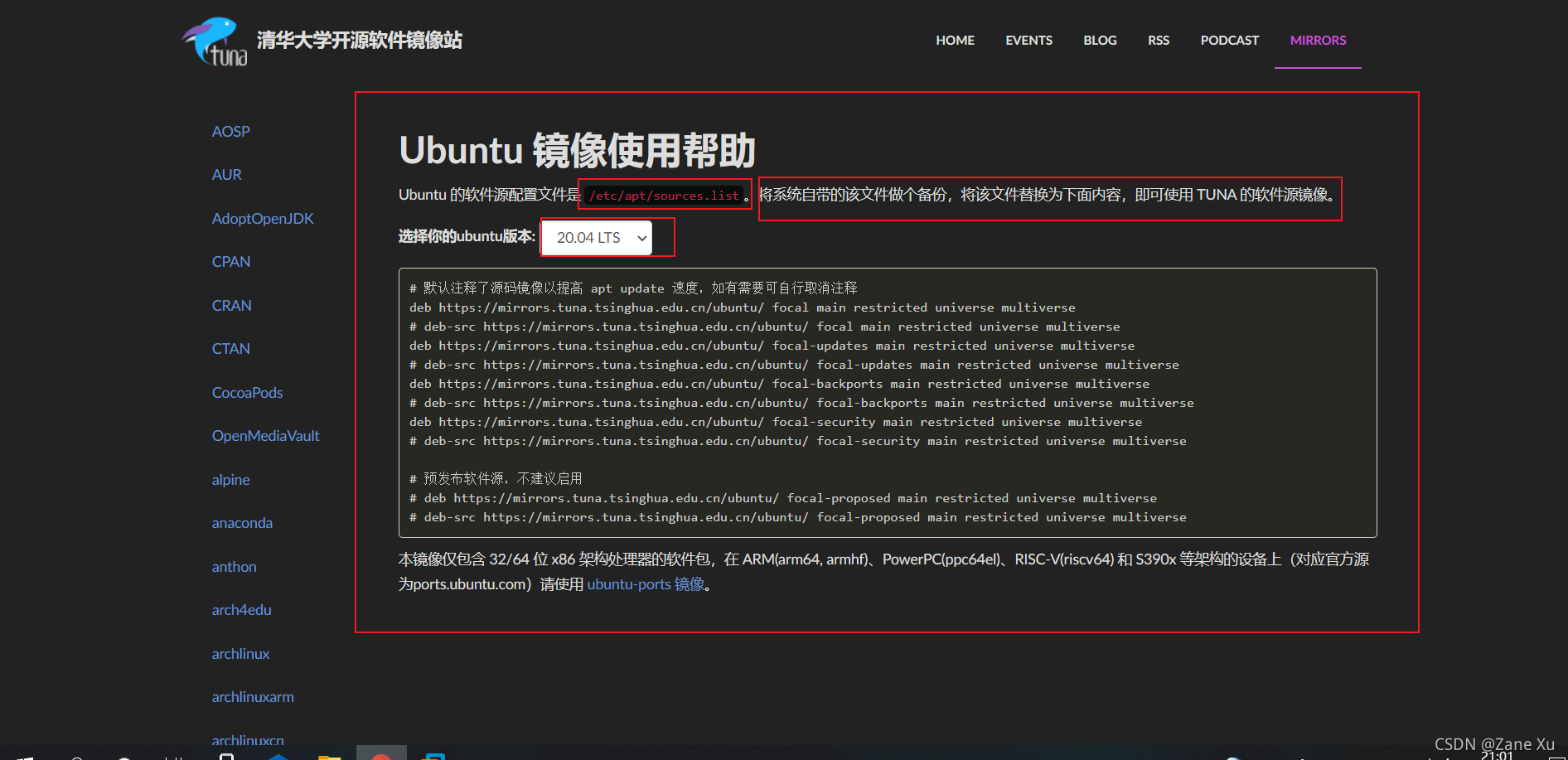Click the /etc/apt/sources.list code snippet

point(664,196)
